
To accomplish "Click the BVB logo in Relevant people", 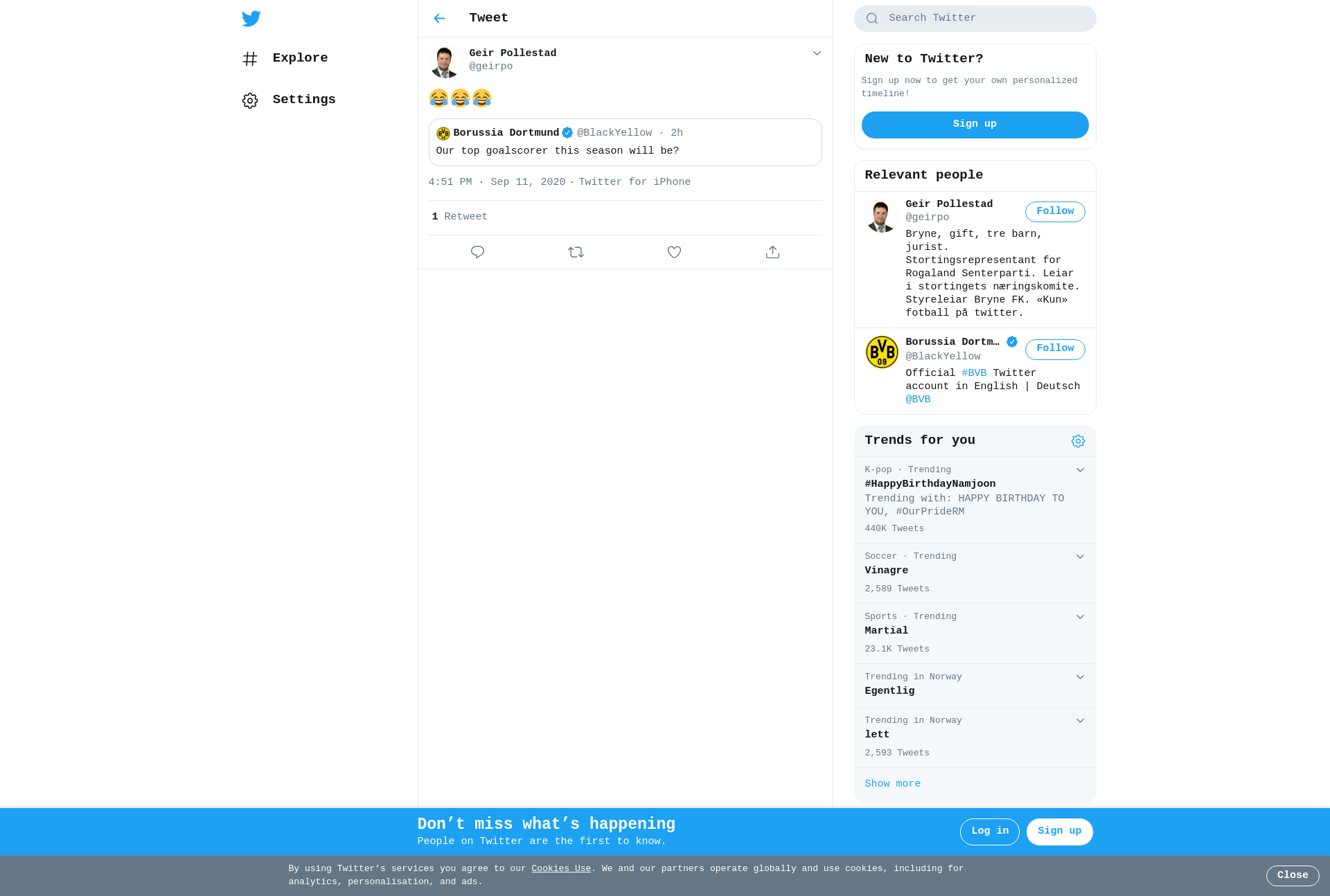I will pyautogui.click(x=882, y=352).
